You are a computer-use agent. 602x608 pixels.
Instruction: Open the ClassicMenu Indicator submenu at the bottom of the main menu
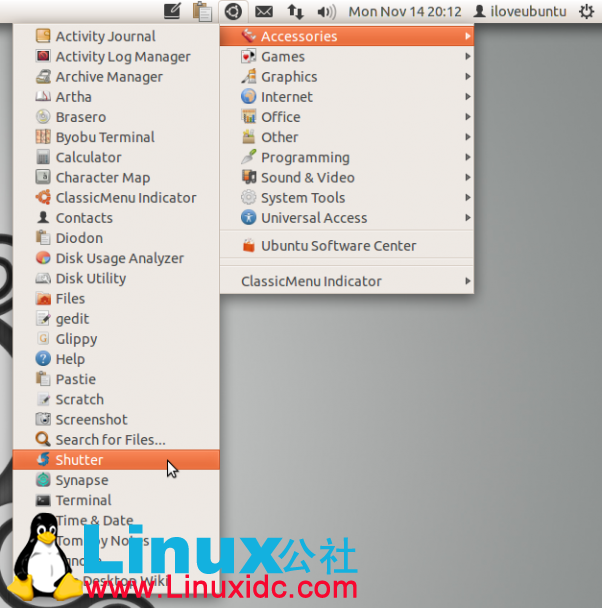coord(347,281)
